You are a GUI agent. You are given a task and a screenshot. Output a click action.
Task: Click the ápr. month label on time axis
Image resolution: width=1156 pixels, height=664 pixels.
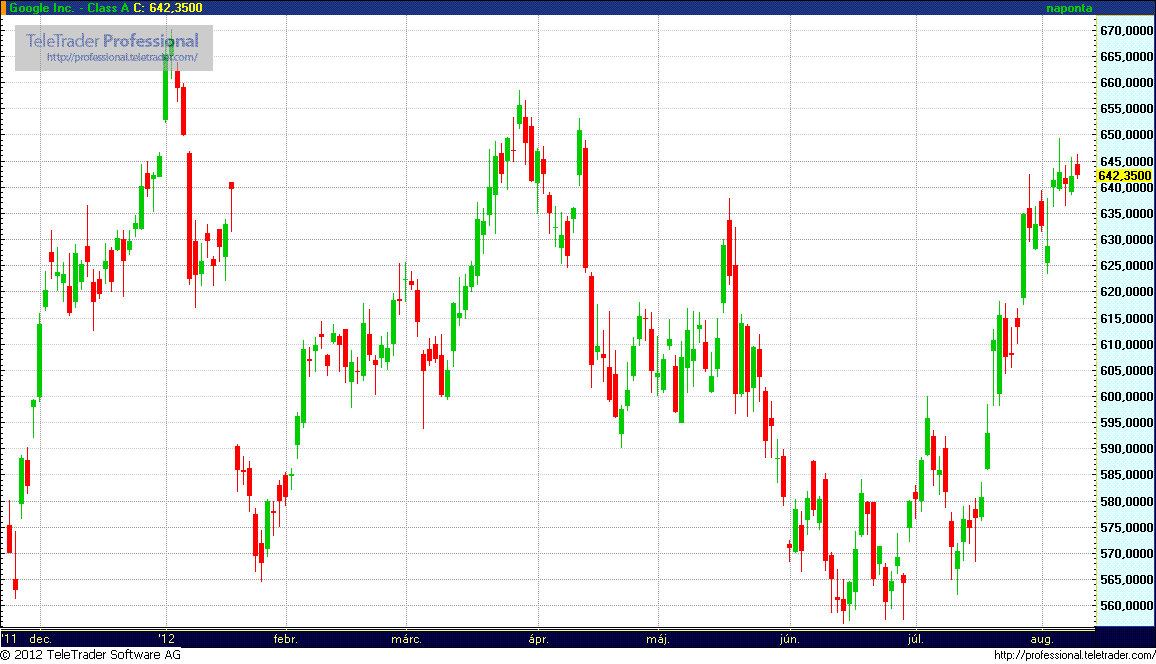pyautogui.click(x=539, y=639)
